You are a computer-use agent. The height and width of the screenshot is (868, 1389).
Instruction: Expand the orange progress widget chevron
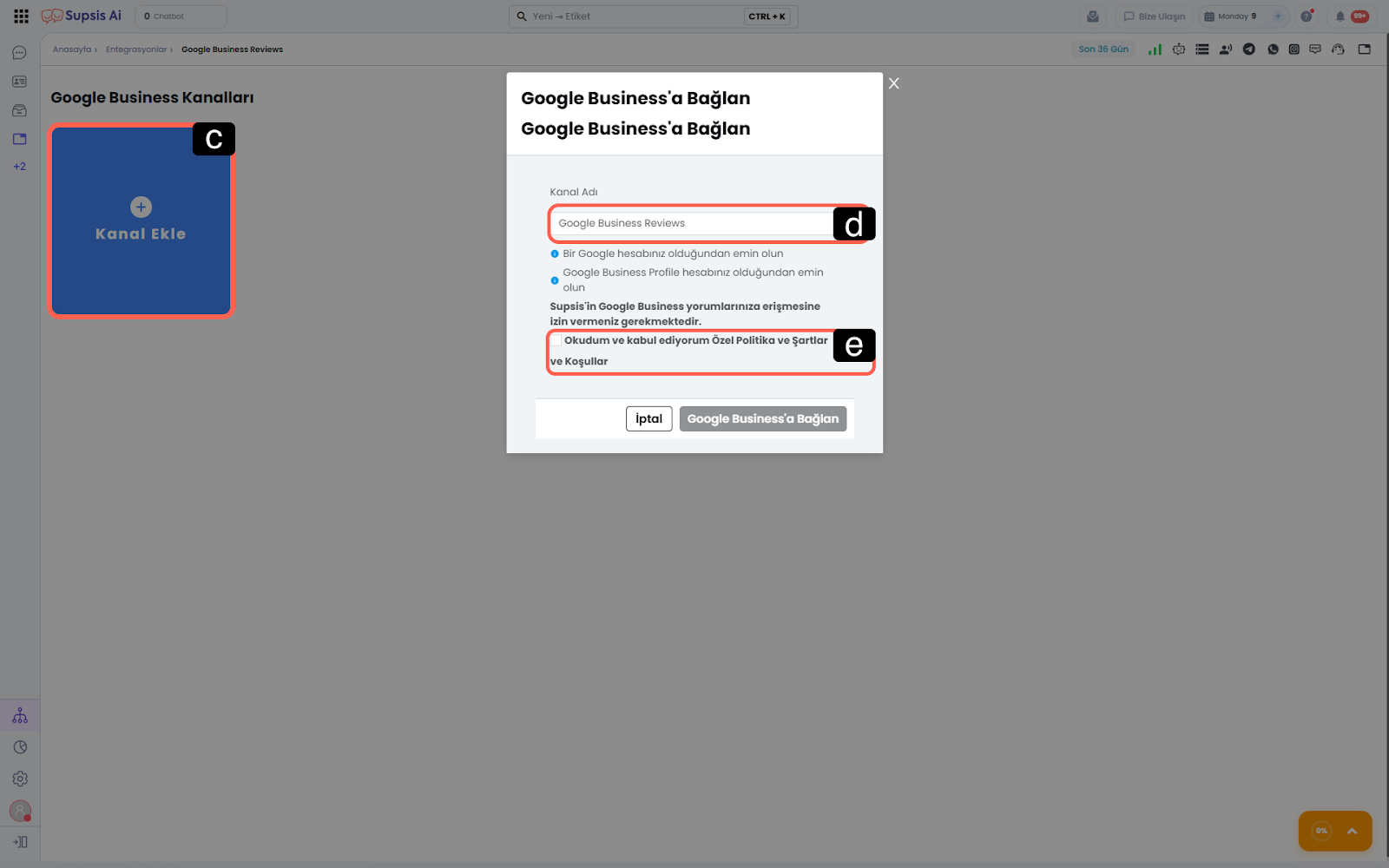tap(1352, 831)
